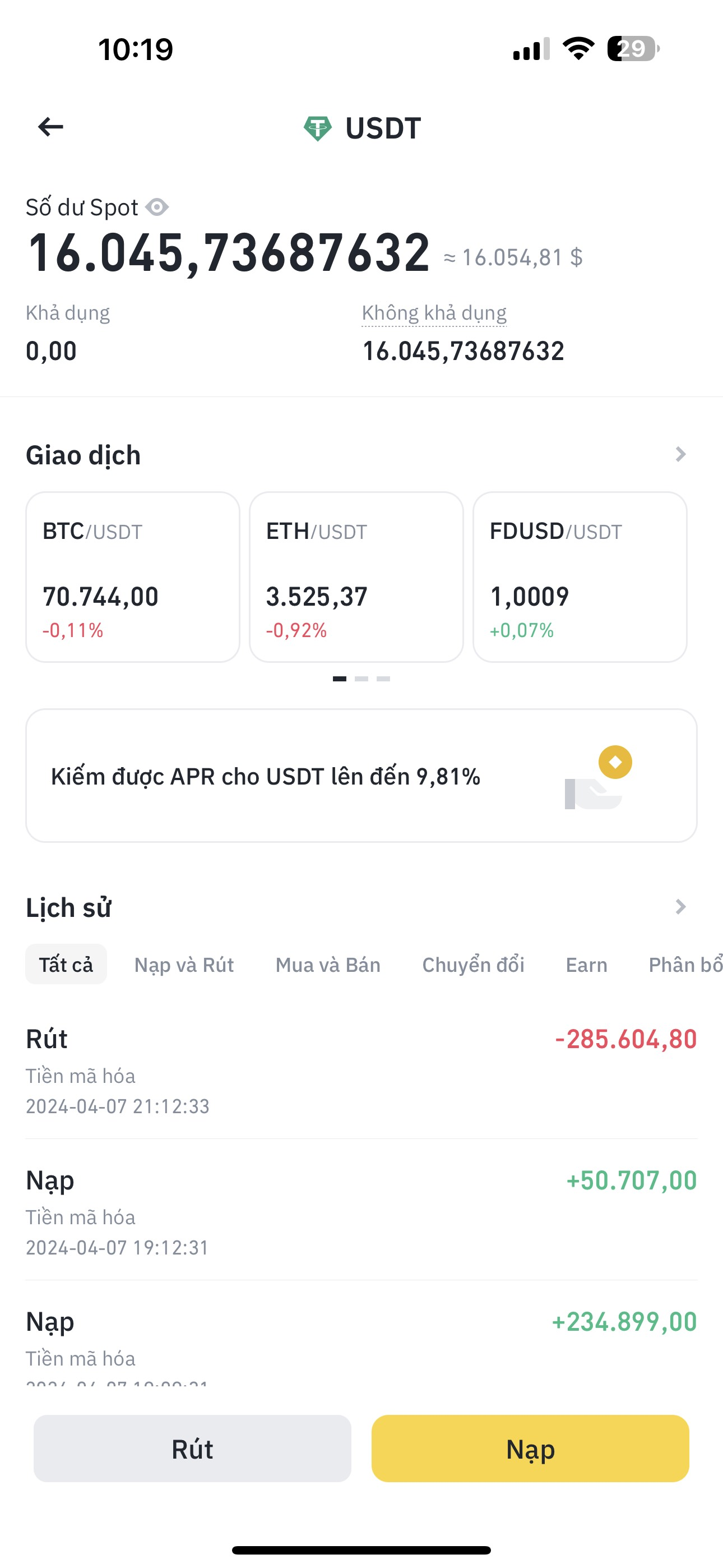Tap the battery indicator icon
The height and width of the screenshot is (1568, 723).
pyautogui.click(x=632, y=49)
